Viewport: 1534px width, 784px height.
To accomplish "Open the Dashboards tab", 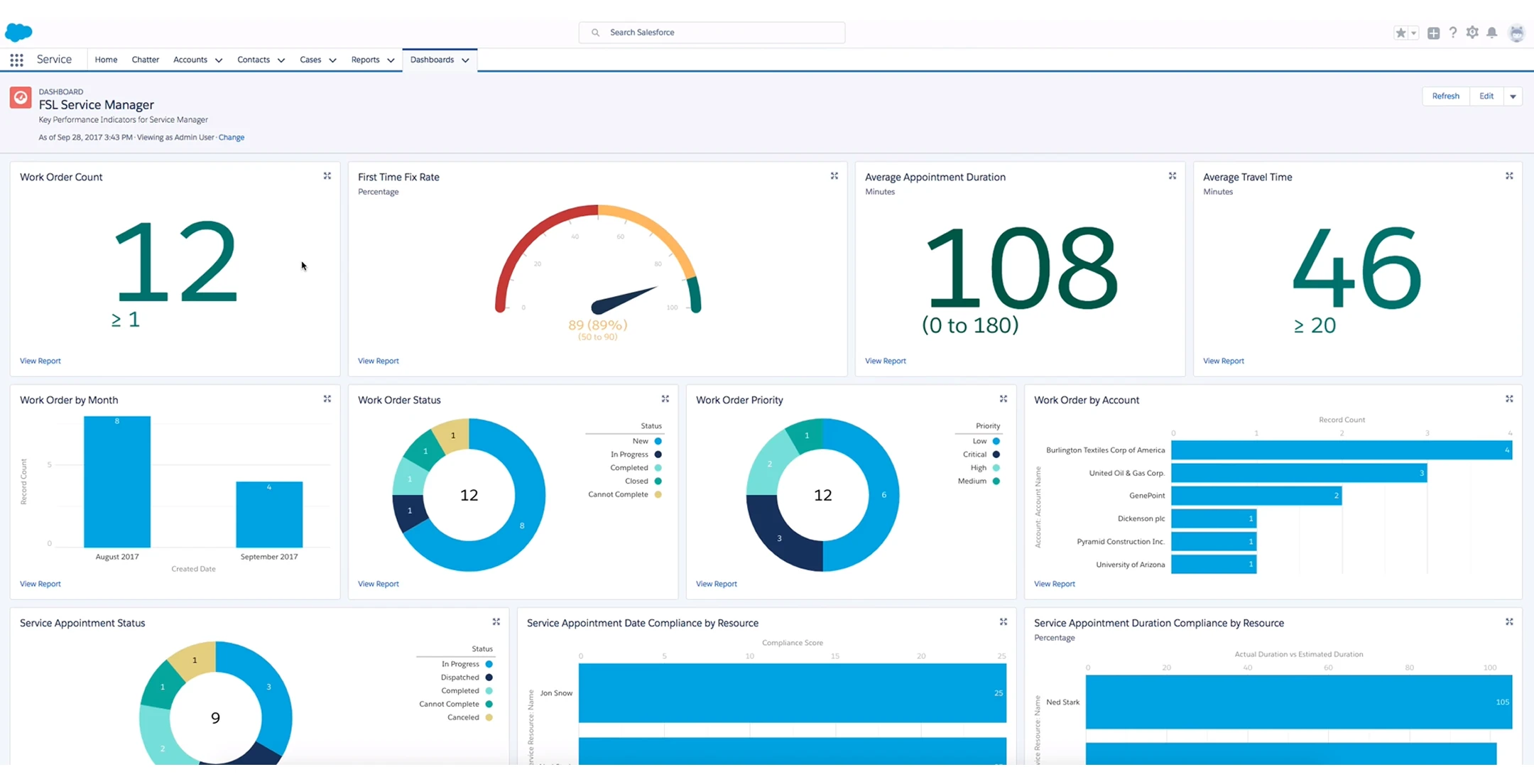I will [x=432, y=60].
